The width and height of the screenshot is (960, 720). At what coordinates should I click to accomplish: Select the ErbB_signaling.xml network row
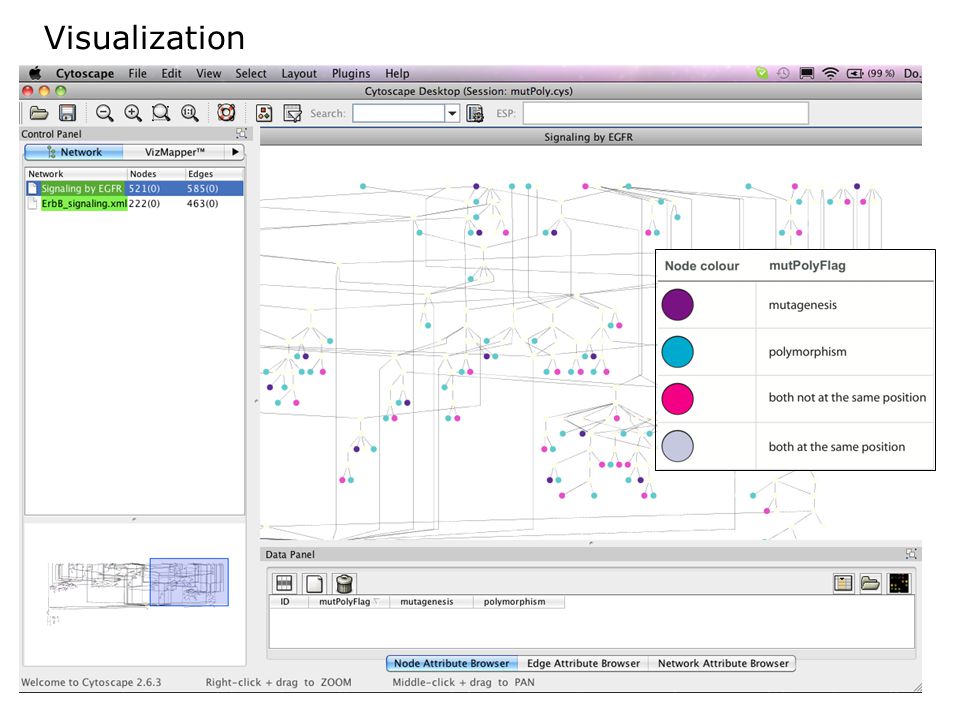[135, 203]
